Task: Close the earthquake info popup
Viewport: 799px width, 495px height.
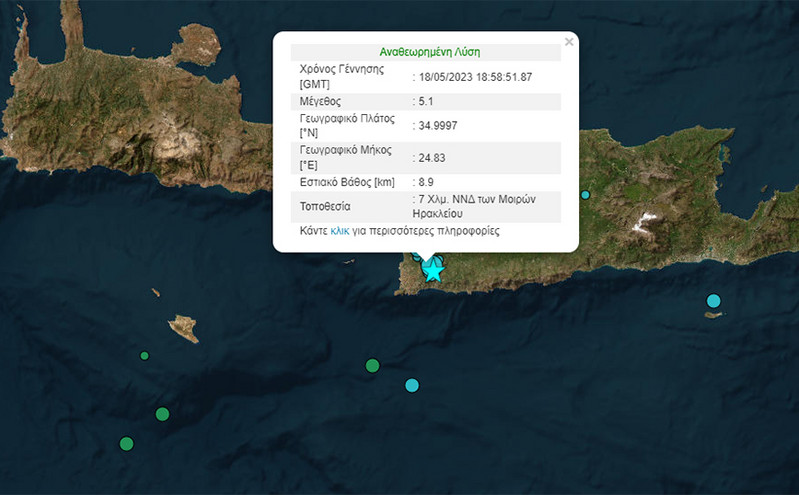Action: tap(569, 42)
